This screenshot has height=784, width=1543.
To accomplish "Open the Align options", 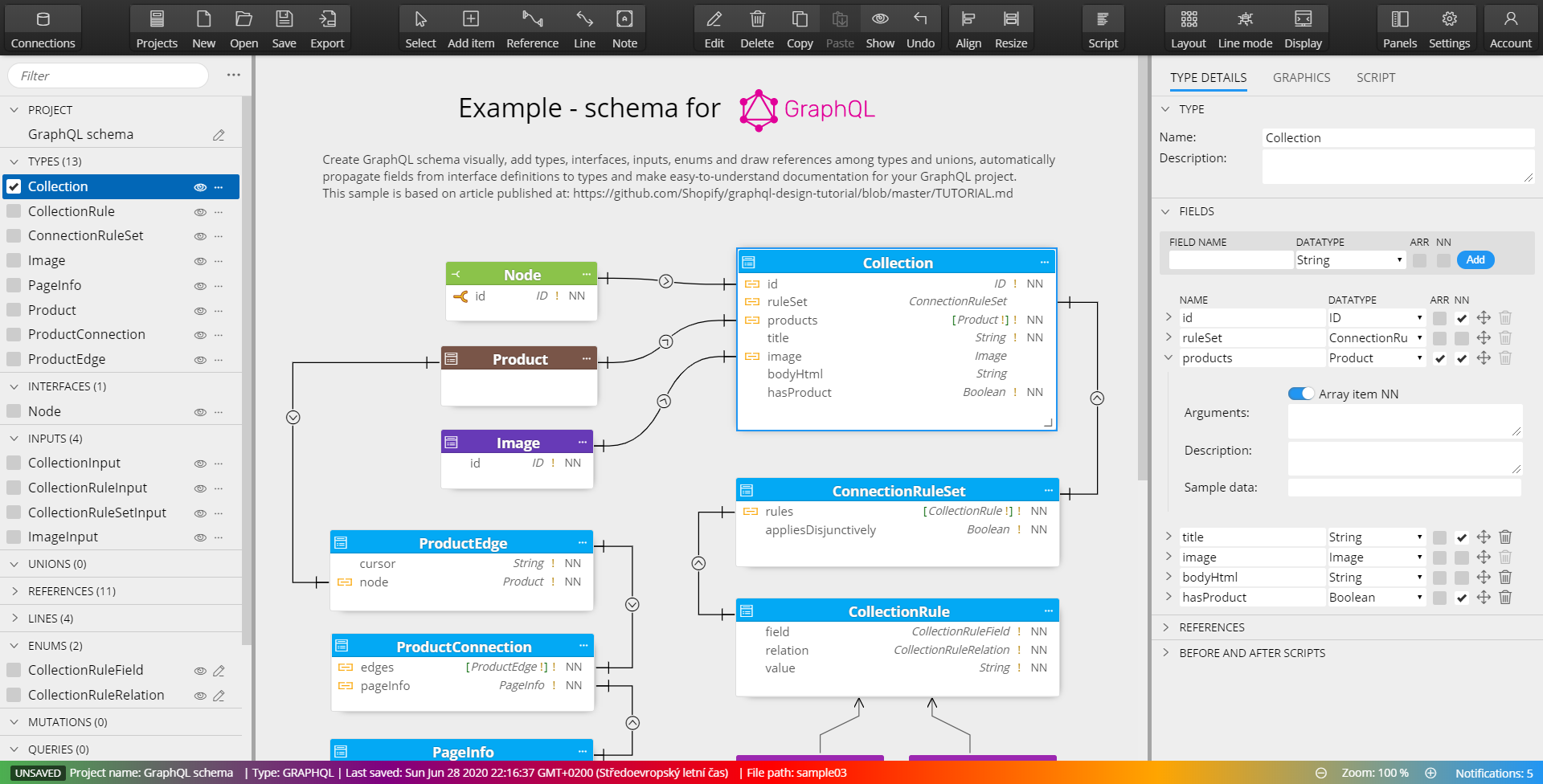I will pyautogui.click(x=968, y=27).
